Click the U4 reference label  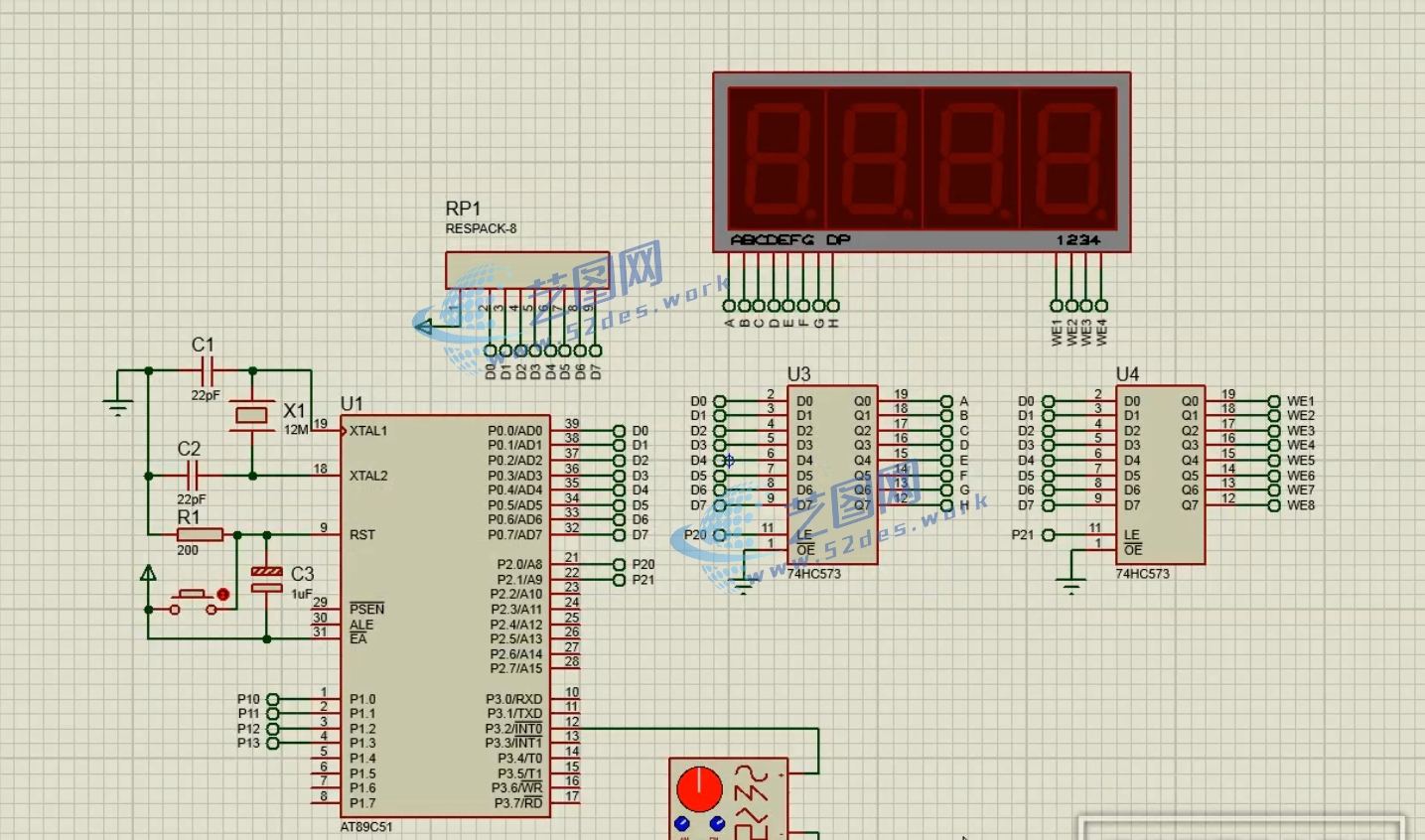(x=1127, y=373)
